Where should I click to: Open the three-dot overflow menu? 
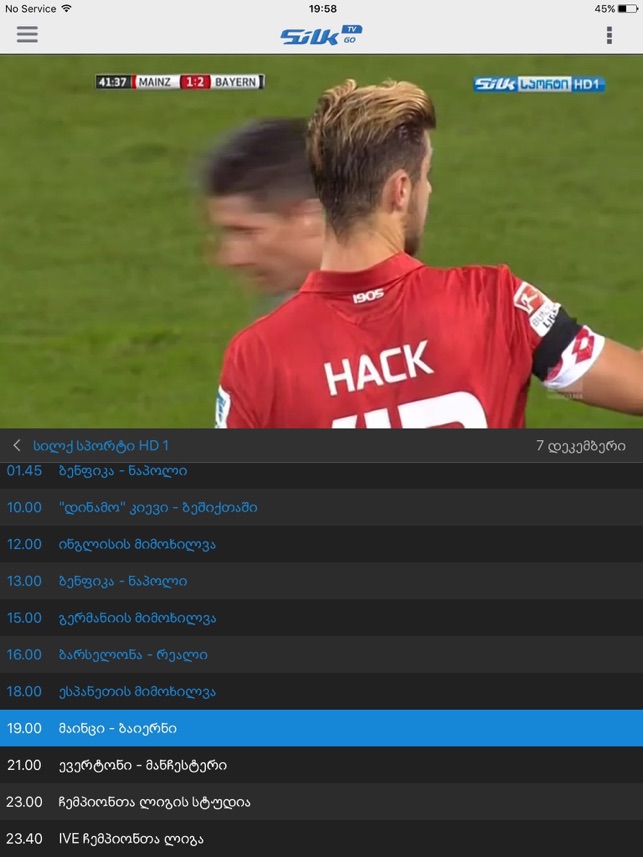pyautogui.click(x=609, y=35)
